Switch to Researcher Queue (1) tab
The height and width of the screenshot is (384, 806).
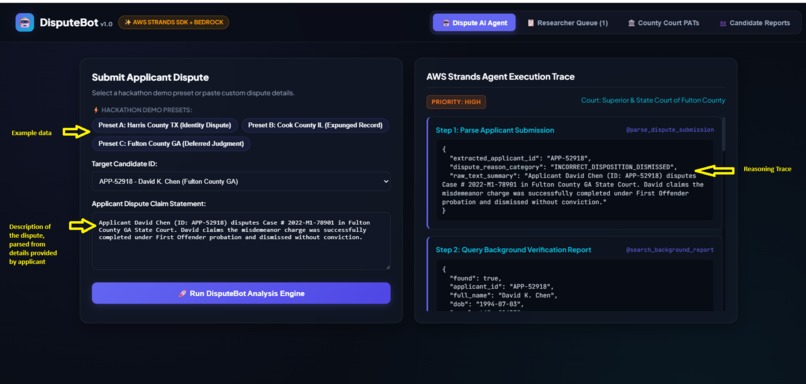(567, 23)
